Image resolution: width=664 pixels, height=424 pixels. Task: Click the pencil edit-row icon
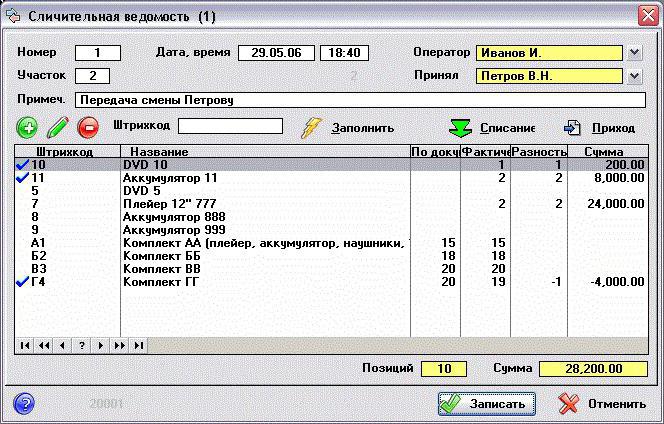click(x=57, y=128)
